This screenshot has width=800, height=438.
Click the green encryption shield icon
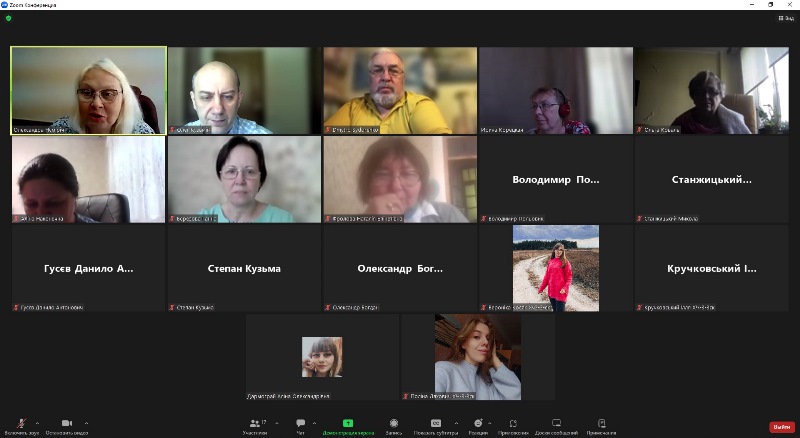8,18
